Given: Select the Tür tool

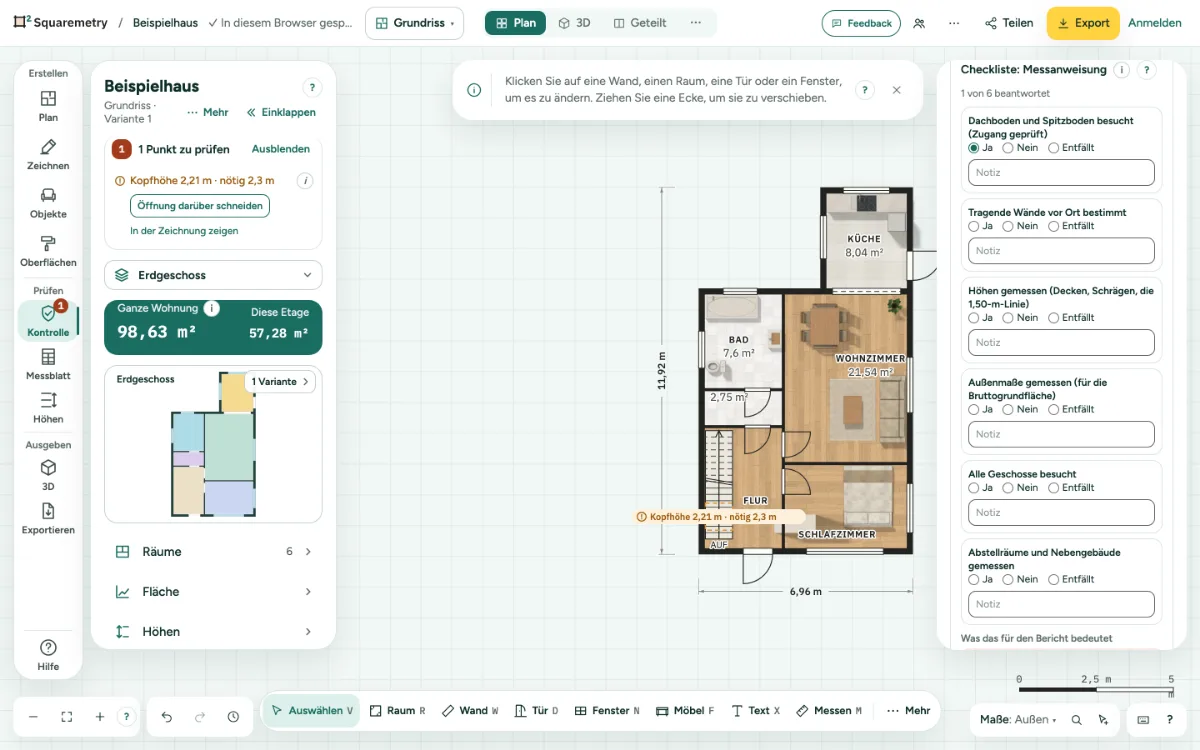Looking at the screenshot, I should (x=536, y=711).
